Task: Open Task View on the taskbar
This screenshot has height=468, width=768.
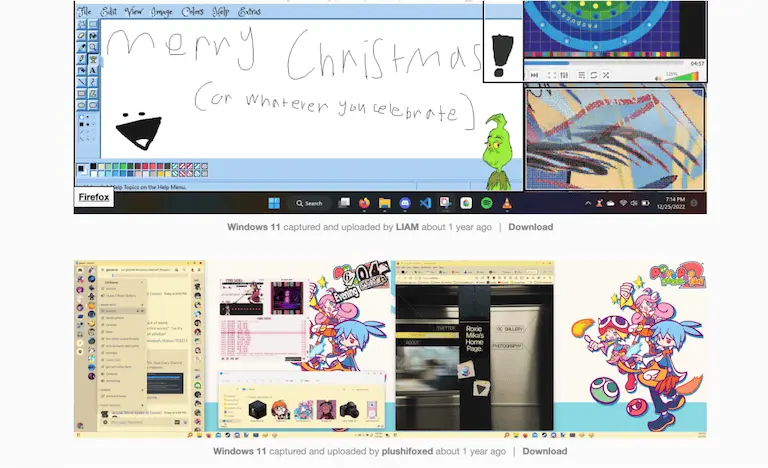Action: click(344, 203)
